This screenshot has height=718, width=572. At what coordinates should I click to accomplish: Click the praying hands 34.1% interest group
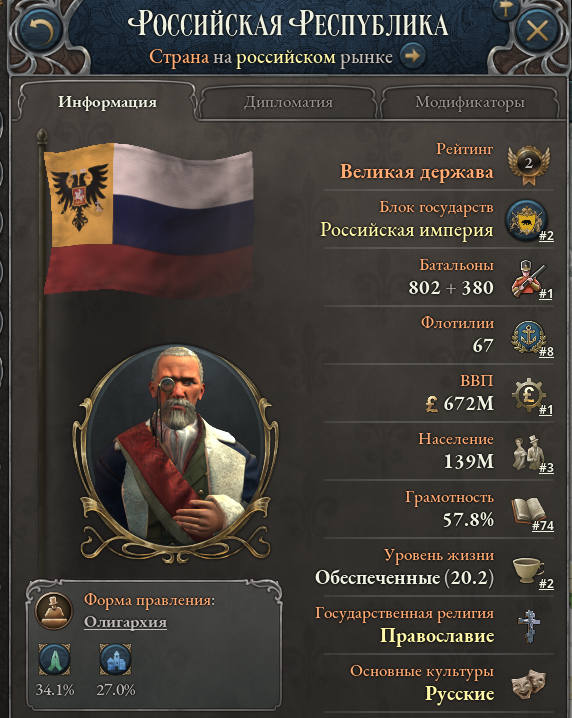[54, 659]
